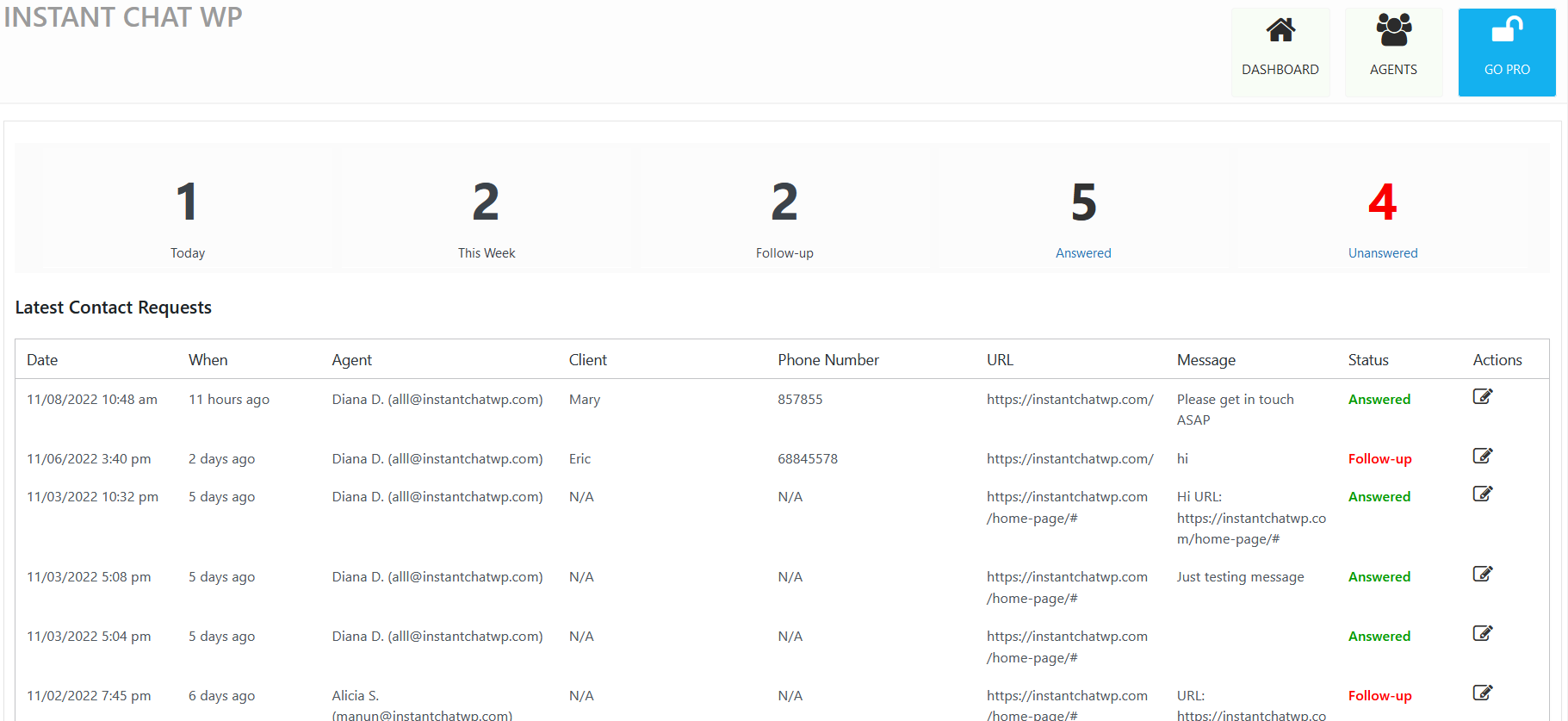Select phone number '68845578'
Screen dimensions: 1568x721
808,459
